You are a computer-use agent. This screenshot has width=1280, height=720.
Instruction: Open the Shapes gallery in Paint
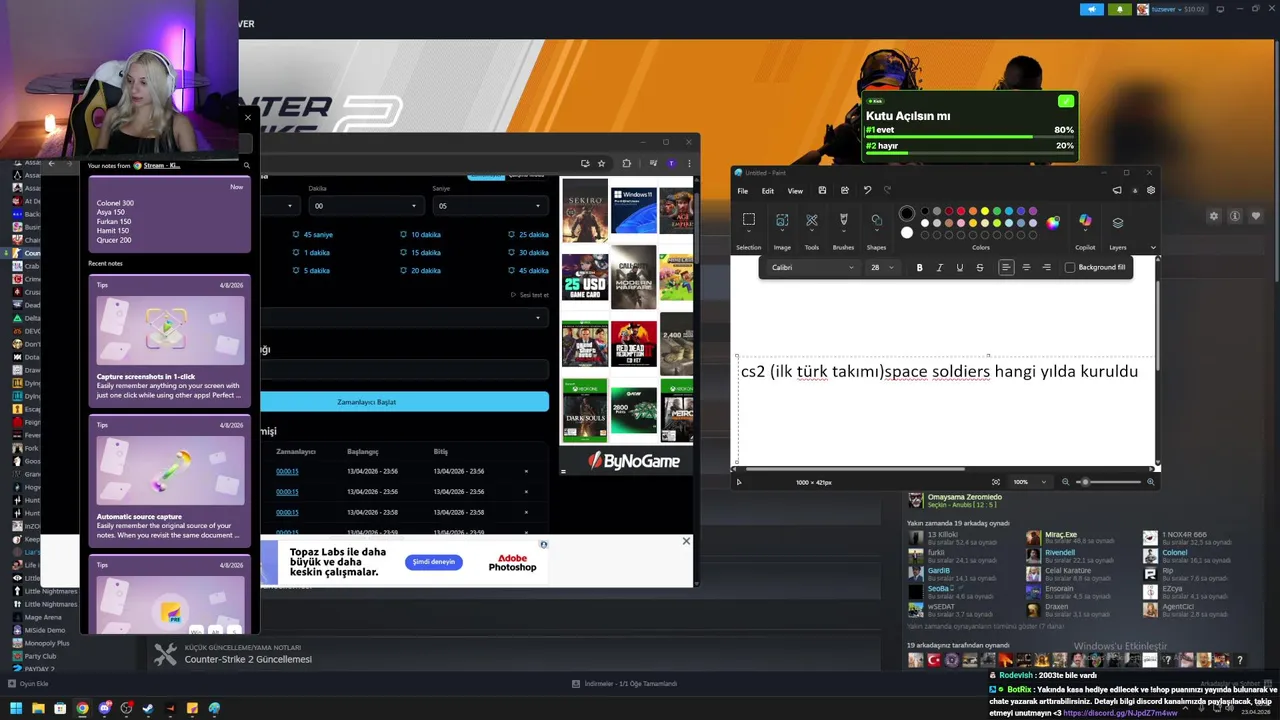click(876, 220)
